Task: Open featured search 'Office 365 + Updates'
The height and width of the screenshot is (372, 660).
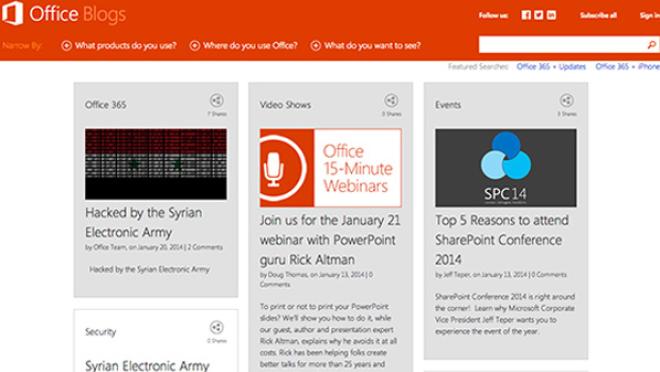Action: [x=551, y=66]
